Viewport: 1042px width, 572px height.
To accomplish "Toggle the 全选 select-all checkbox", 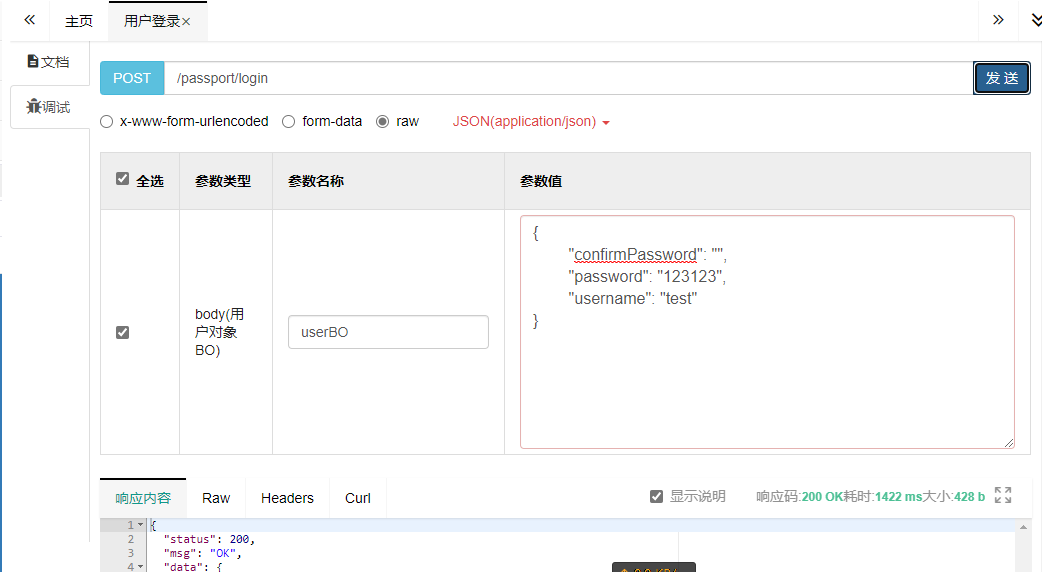I will [x=122, y=179].
